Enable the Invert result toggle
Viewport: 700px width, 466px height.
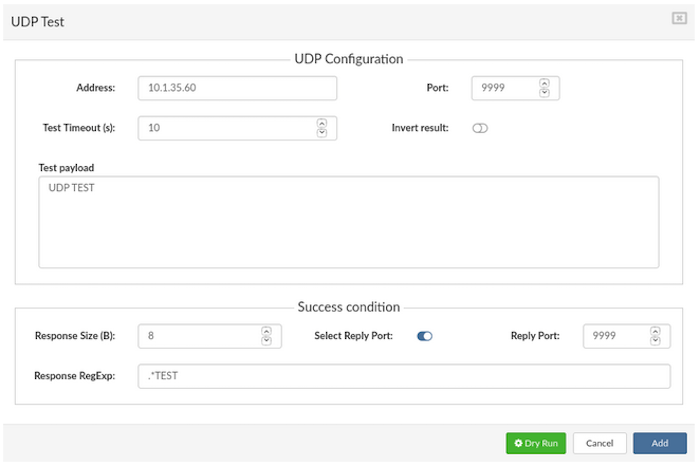480,128
